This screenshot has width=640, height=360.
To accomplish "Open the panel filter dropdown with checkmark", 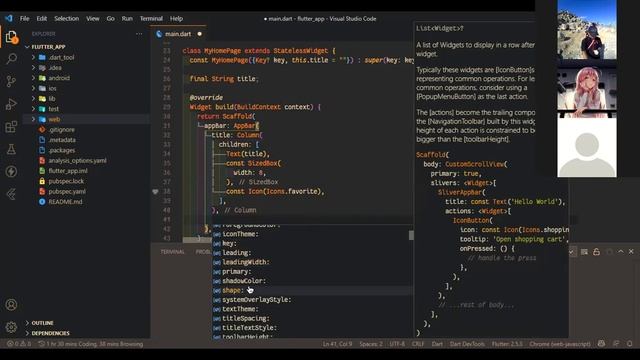I will (x=572, y=252).
